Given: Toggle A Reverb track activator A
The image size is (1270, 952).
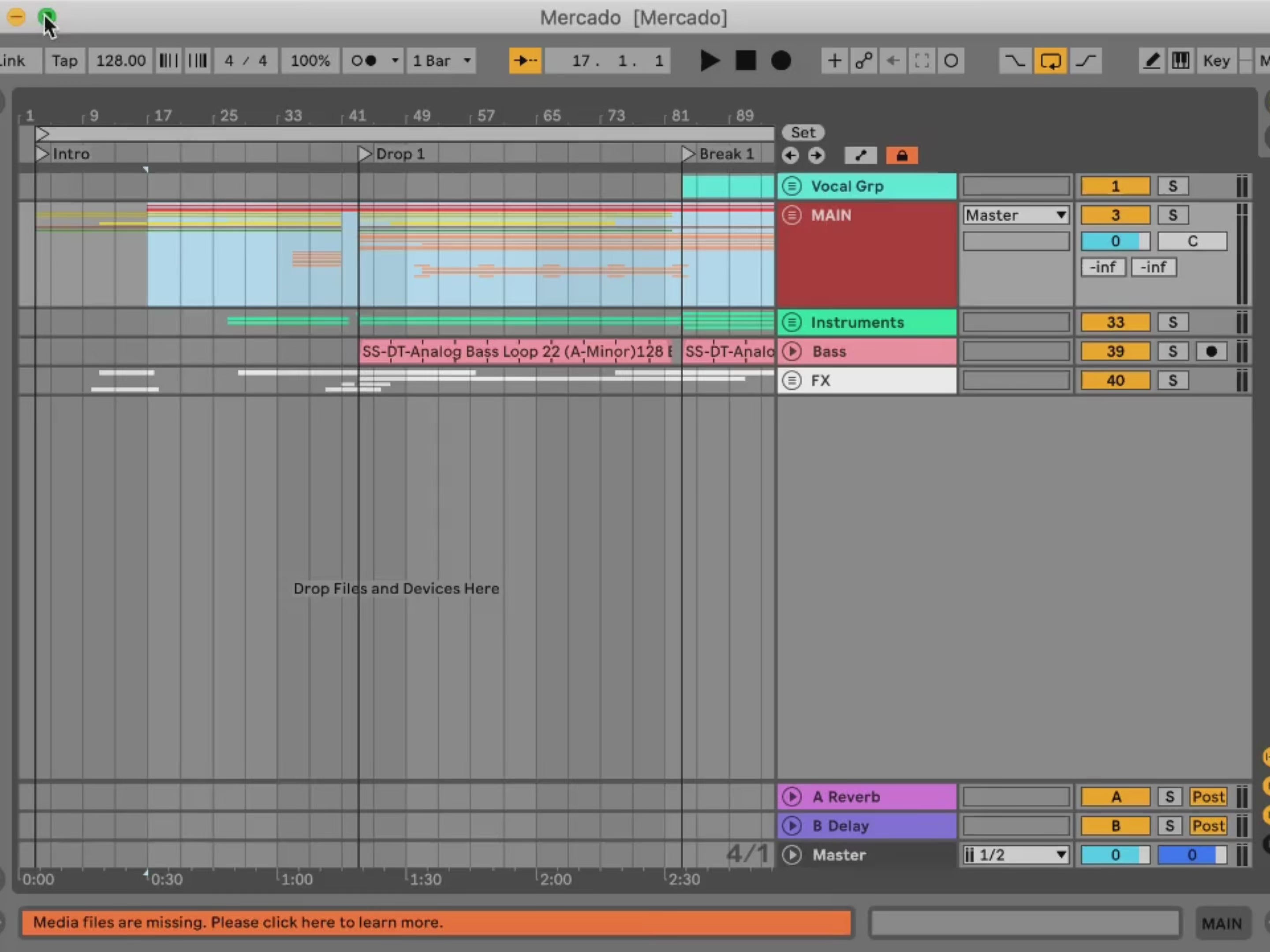Looking at the screenshot, I should (x=1115, y=797).
